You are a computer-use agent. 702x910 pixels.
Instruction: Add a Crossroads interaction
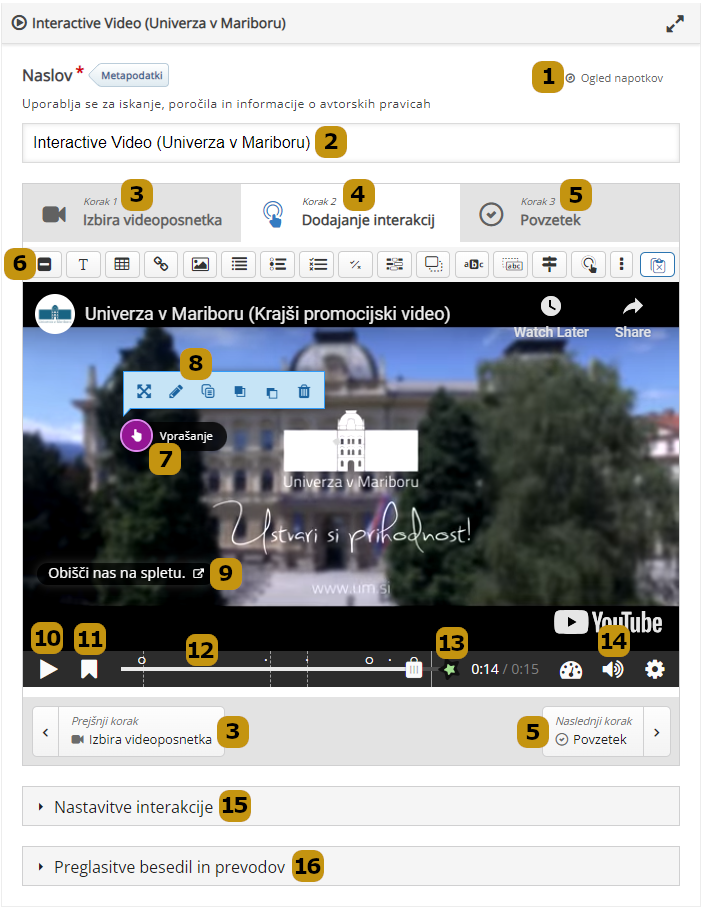[549, 265]
